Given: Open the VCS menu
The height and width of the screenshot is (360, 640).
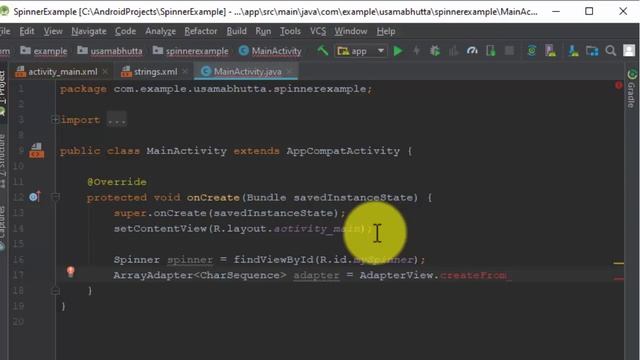Looking at the screenshot, I should pyautogui.click(x=318, y=31).
